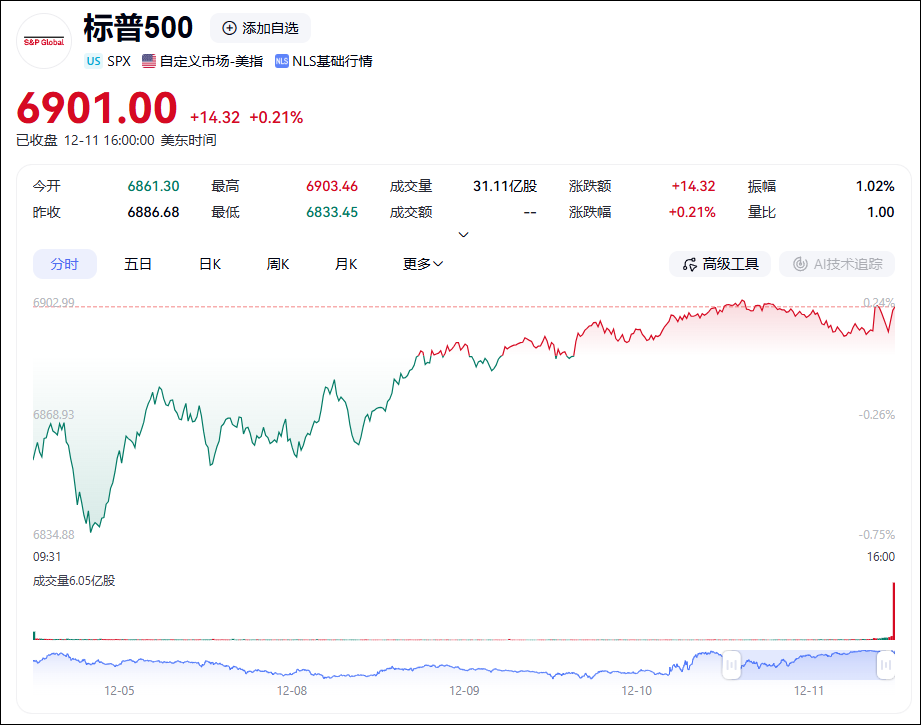The width and height of the screenshot is (921, 725).
Task: Click the 09:31 start time label
Action: 47,557
